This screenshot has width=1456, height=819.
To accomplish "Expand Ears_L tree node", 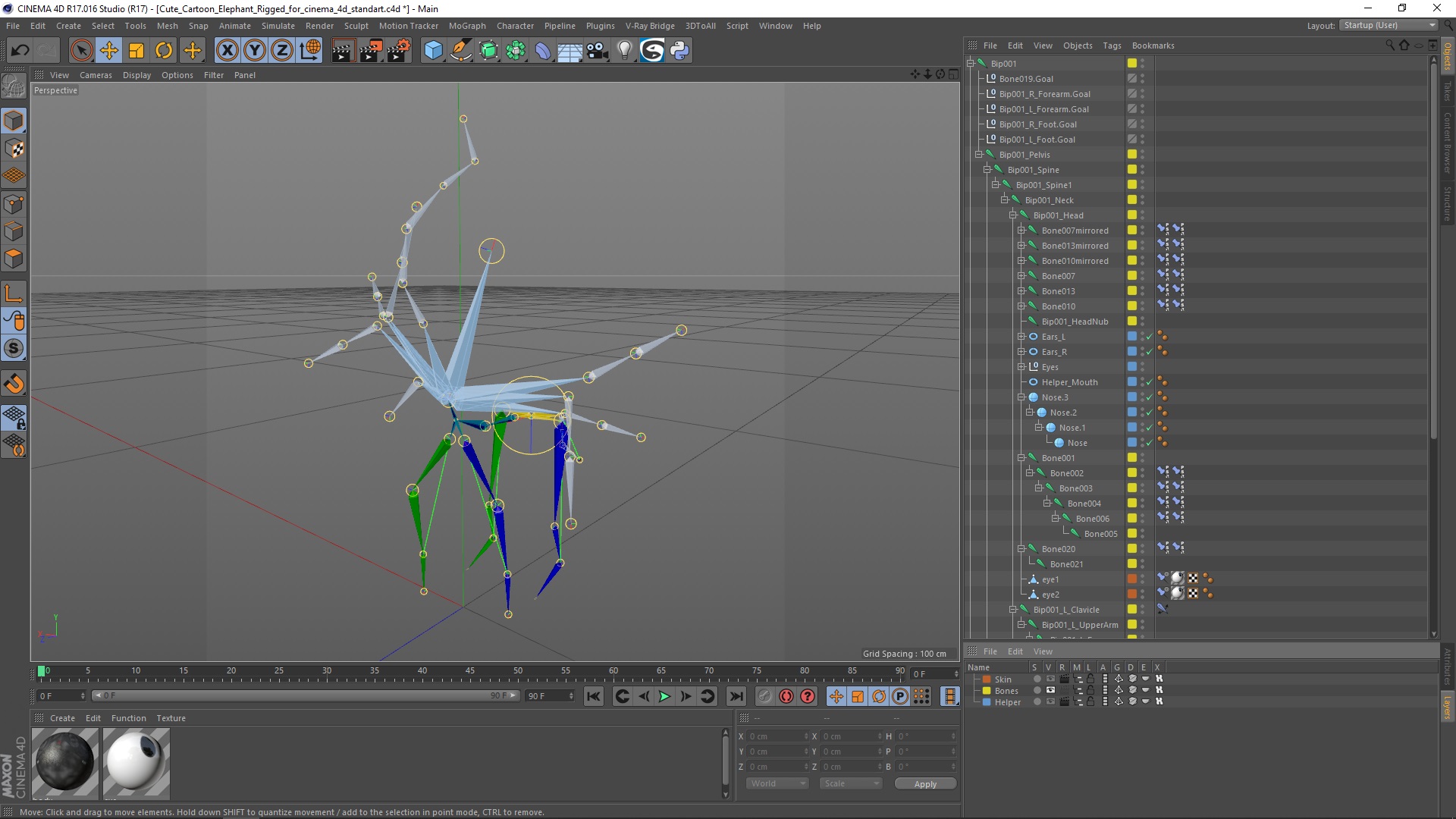I will pos(1021,337).
